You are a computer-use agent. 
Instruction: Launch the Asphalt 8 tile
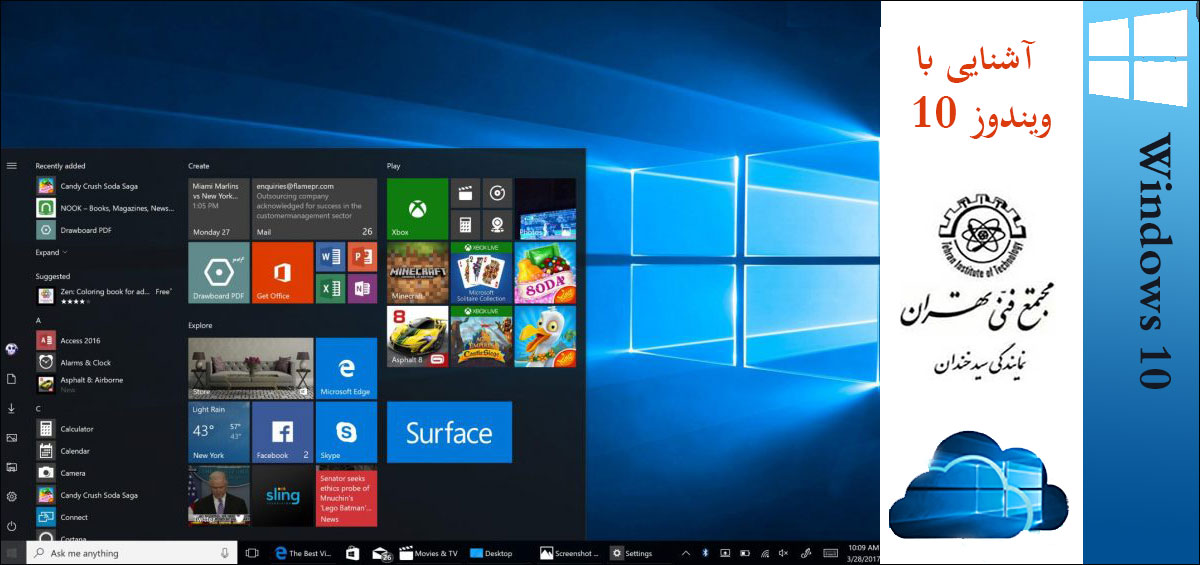[417, 336]
